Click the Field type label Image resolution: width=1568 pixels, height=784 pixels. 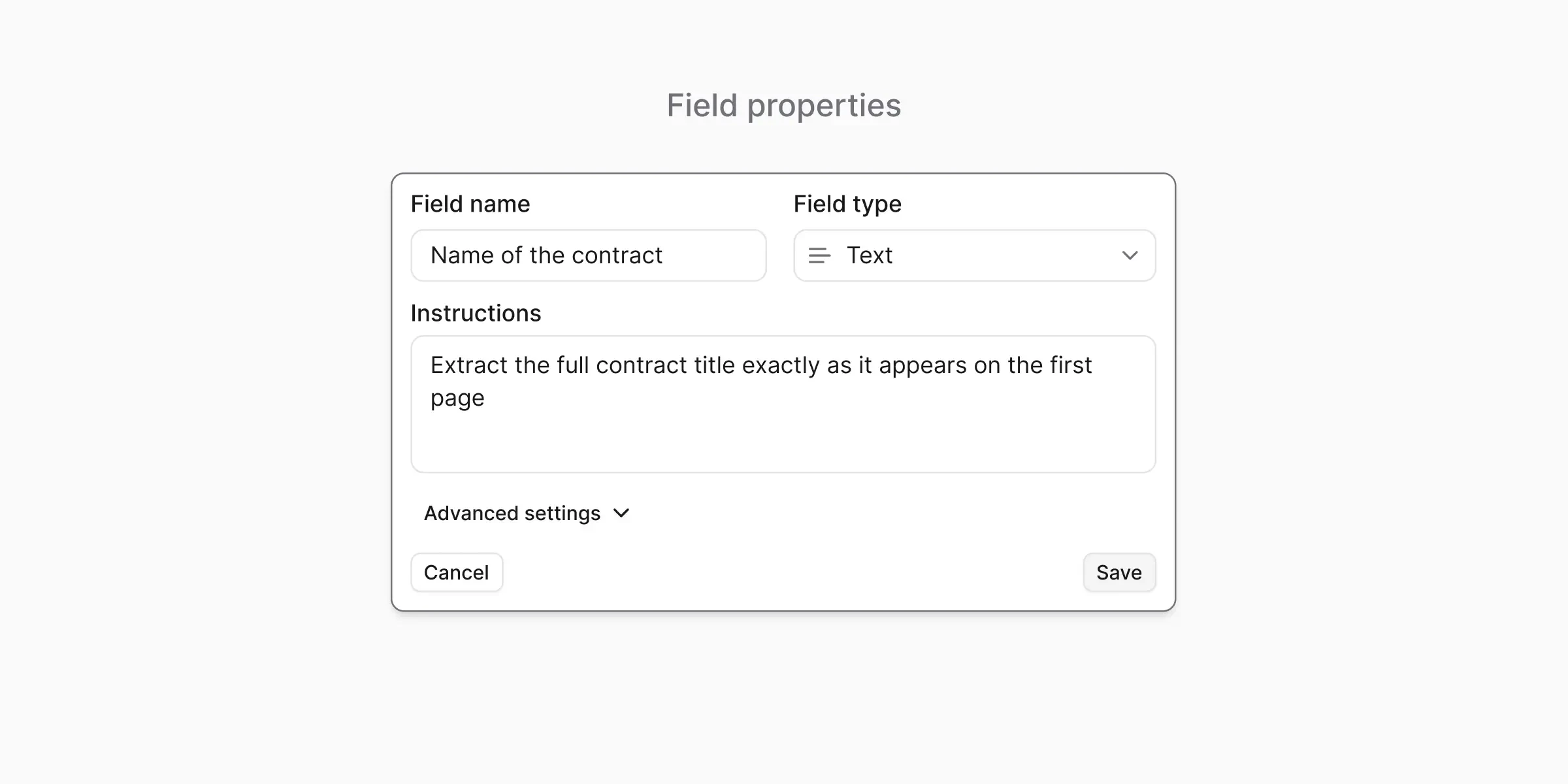847,203
